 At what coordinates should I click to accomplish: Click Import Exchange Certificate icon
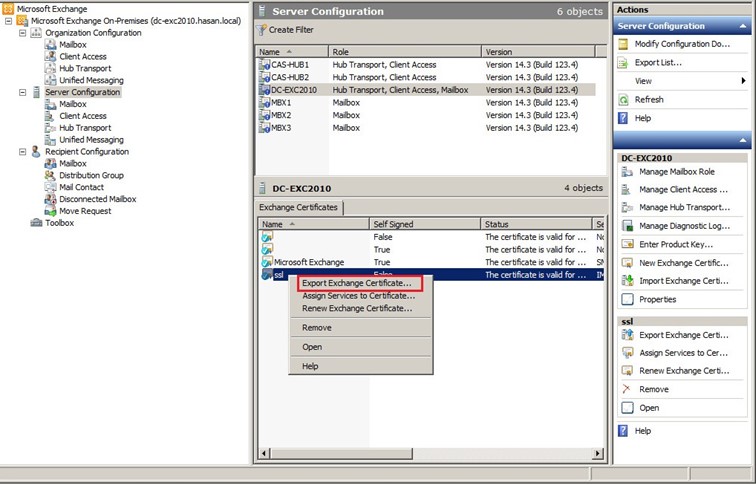[x=627, y=281]
